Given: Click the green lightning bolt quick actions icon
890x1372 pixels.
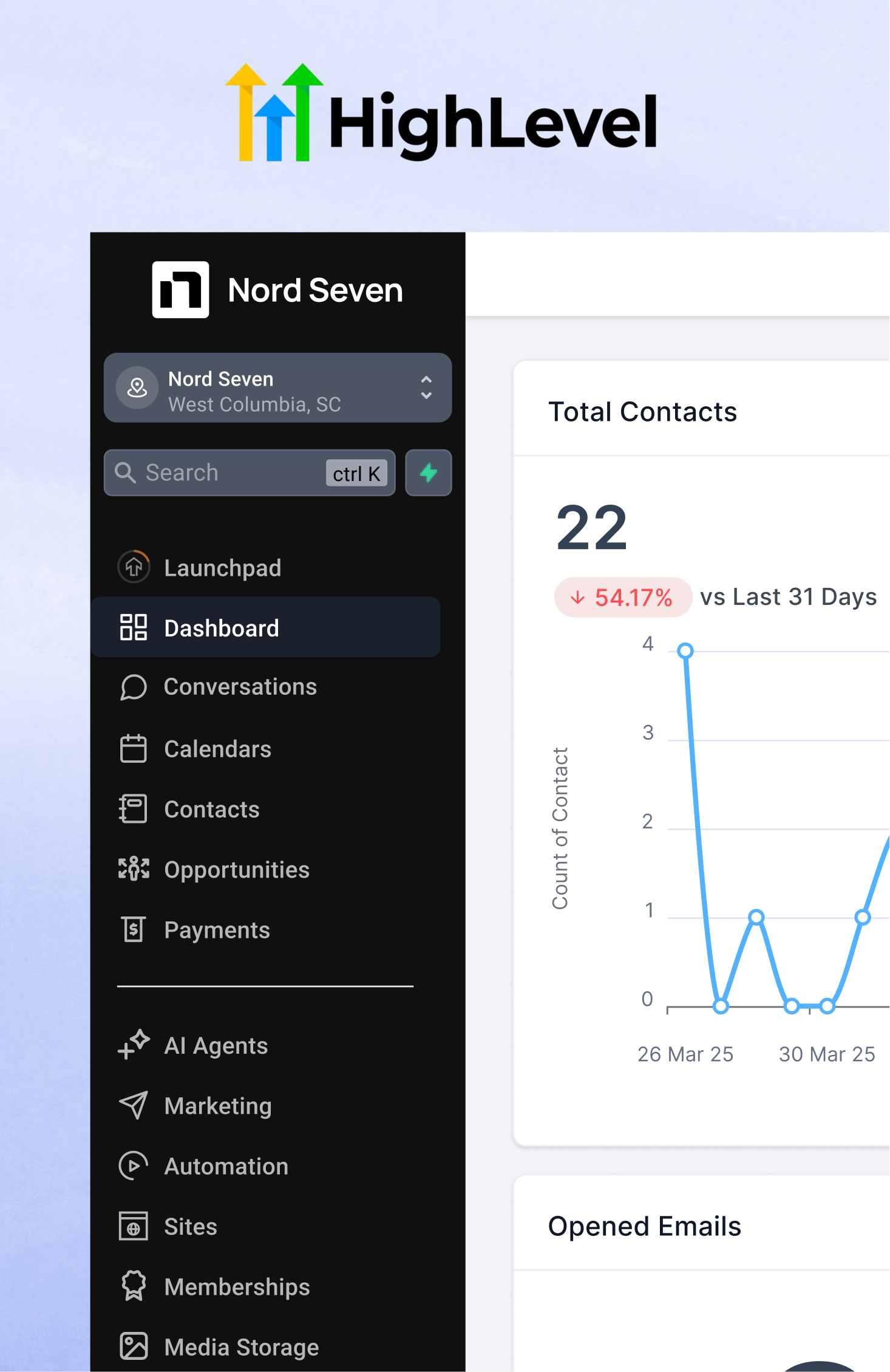Looking at the screenshot, I should pos(428,473).
